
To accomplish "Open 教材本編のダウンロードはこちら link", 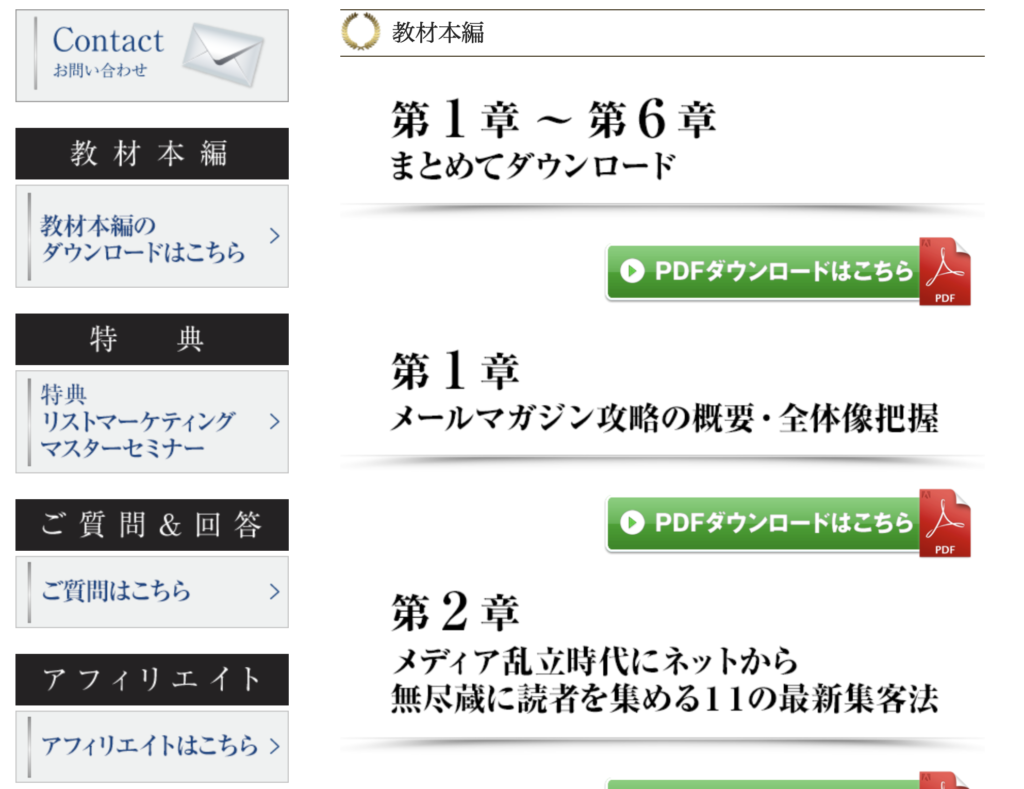I will tap(152, 236).
